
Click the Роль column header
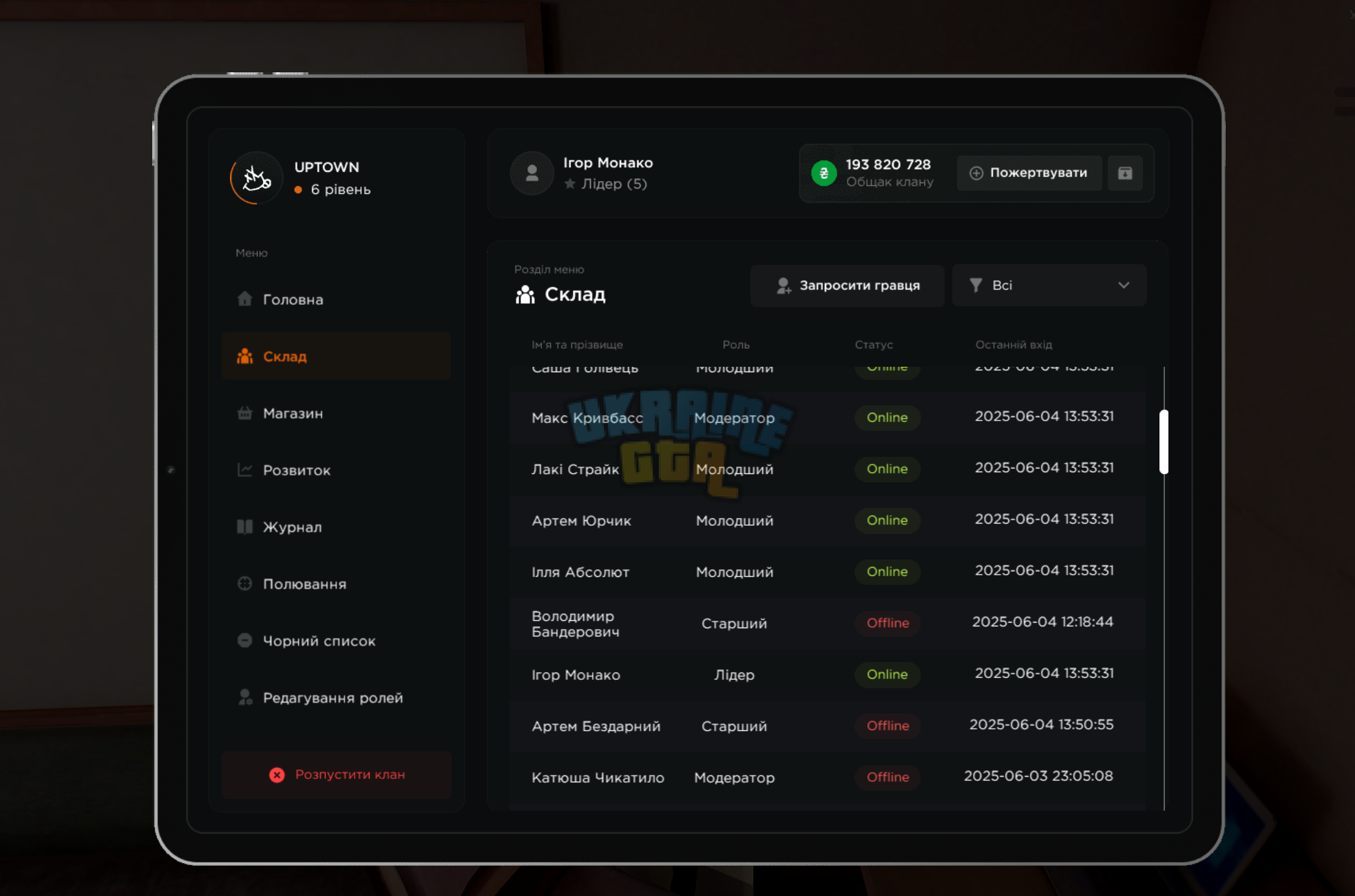736,345
